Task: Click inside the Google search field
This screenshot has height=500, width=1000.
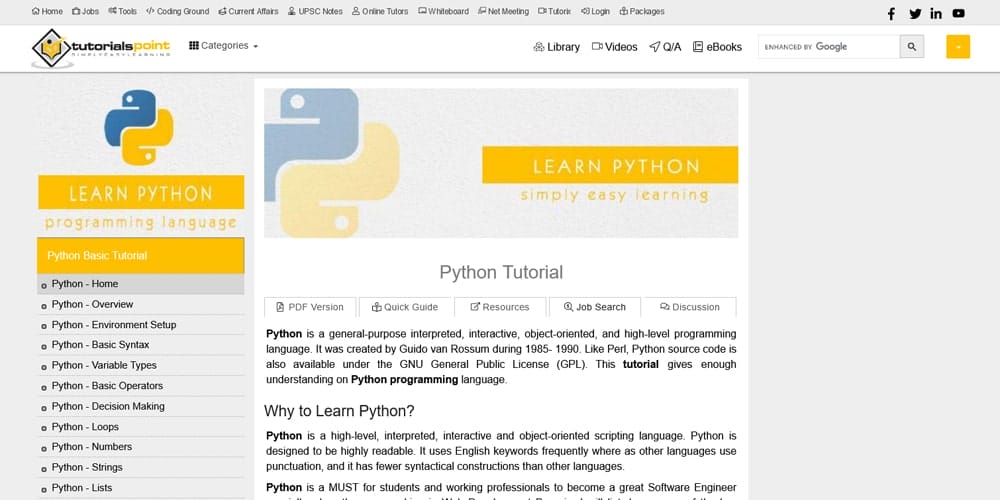Action: 828,47
